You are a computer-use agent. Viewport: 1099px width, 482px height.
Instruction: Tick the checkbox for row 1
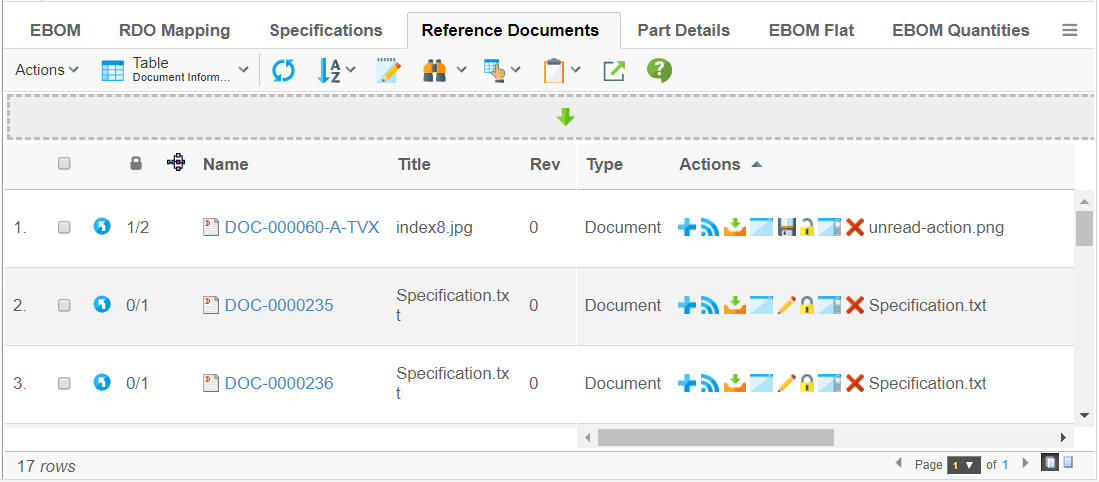(x=64, y=228)
